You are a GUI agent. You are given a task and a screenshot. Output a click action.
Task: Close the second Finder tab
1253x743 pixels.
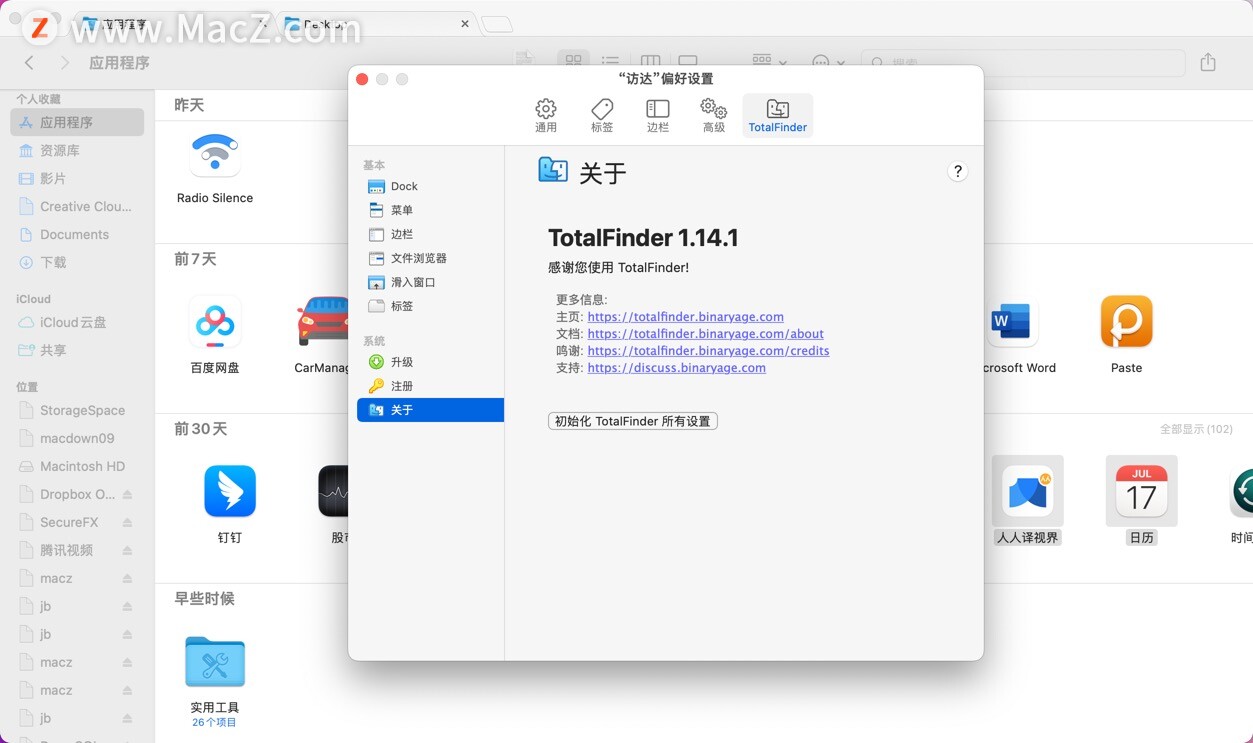point(465,24)
